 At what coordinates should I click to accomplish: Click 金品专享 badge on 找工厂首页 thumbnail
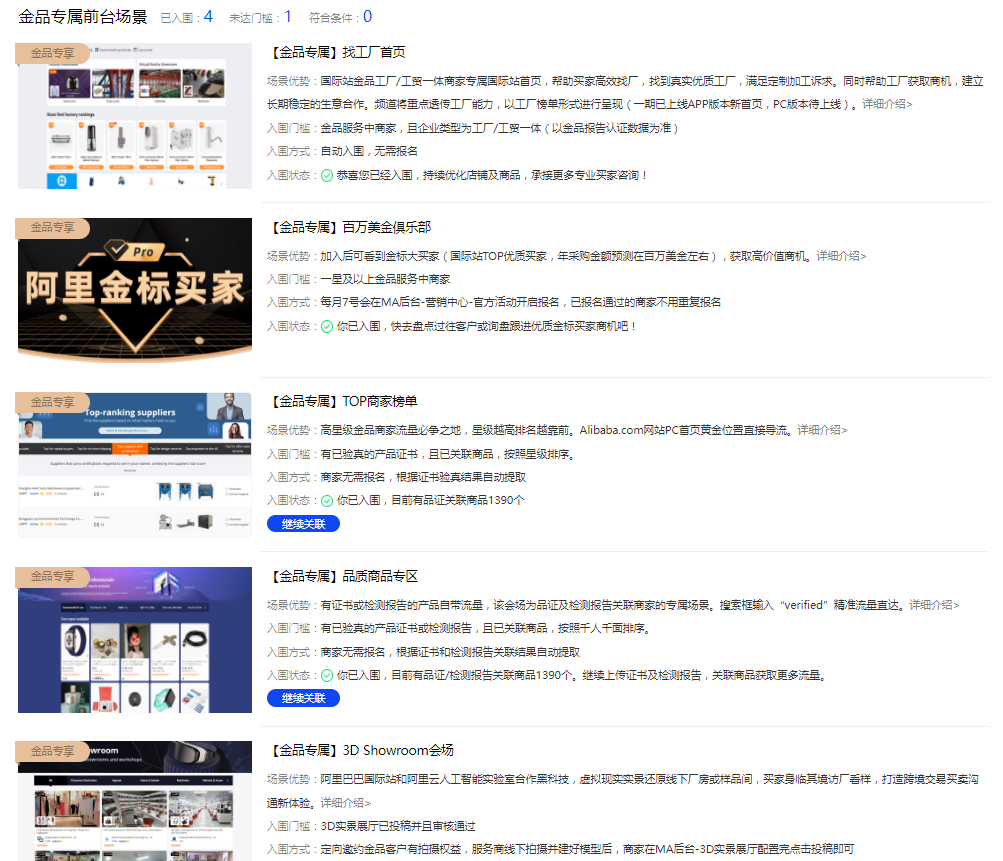[x=53, y=53]
